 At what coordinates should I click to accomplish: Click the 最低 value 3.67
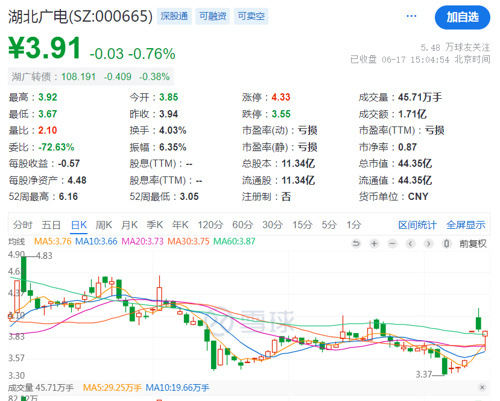tap(48, 114)
